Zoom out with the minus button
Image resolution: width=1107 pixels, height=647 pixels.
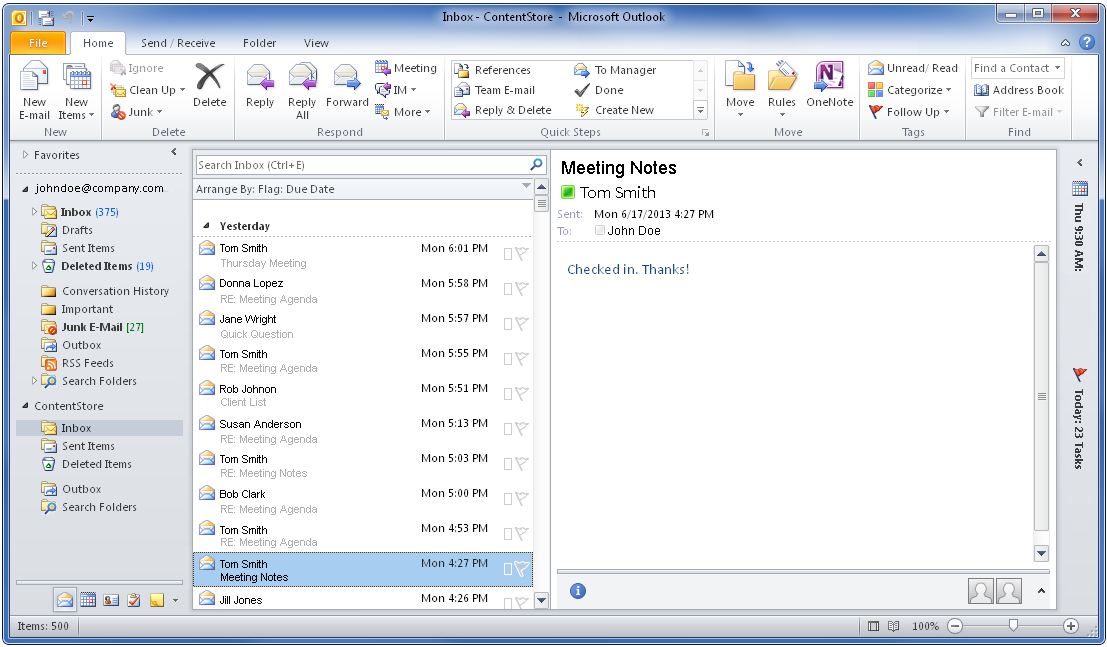(x=955, y=626)
